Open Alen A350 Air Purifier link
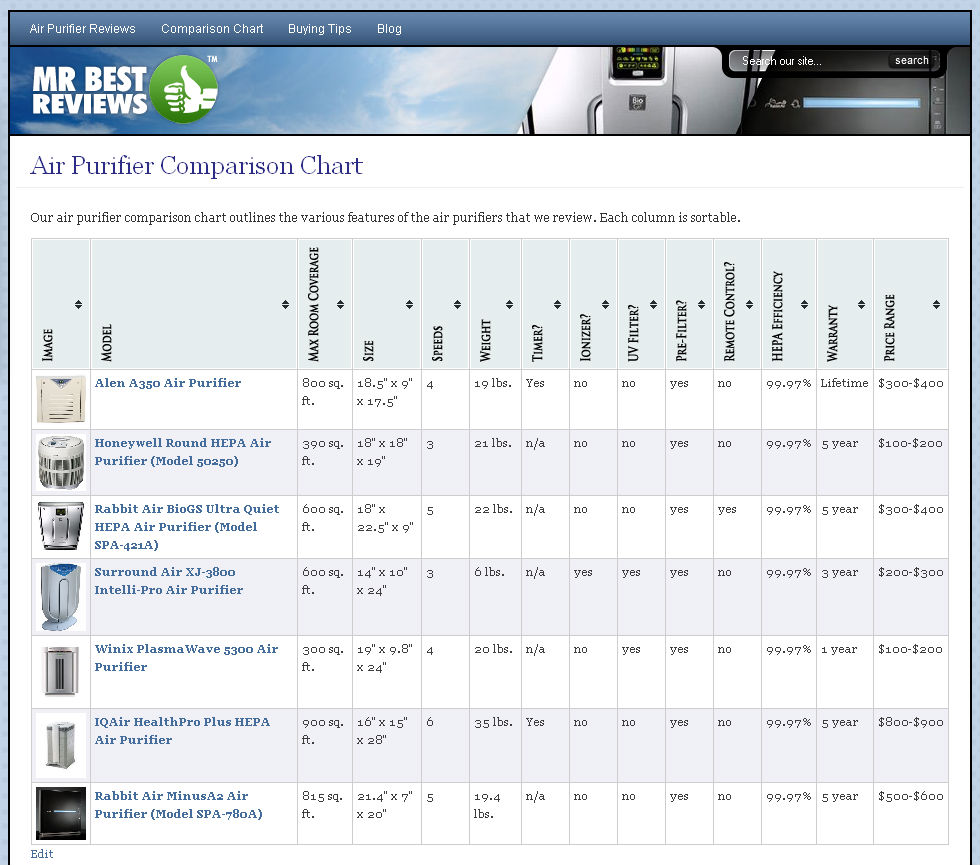Viewport: 980px width, 865px height. click(168, 383)
